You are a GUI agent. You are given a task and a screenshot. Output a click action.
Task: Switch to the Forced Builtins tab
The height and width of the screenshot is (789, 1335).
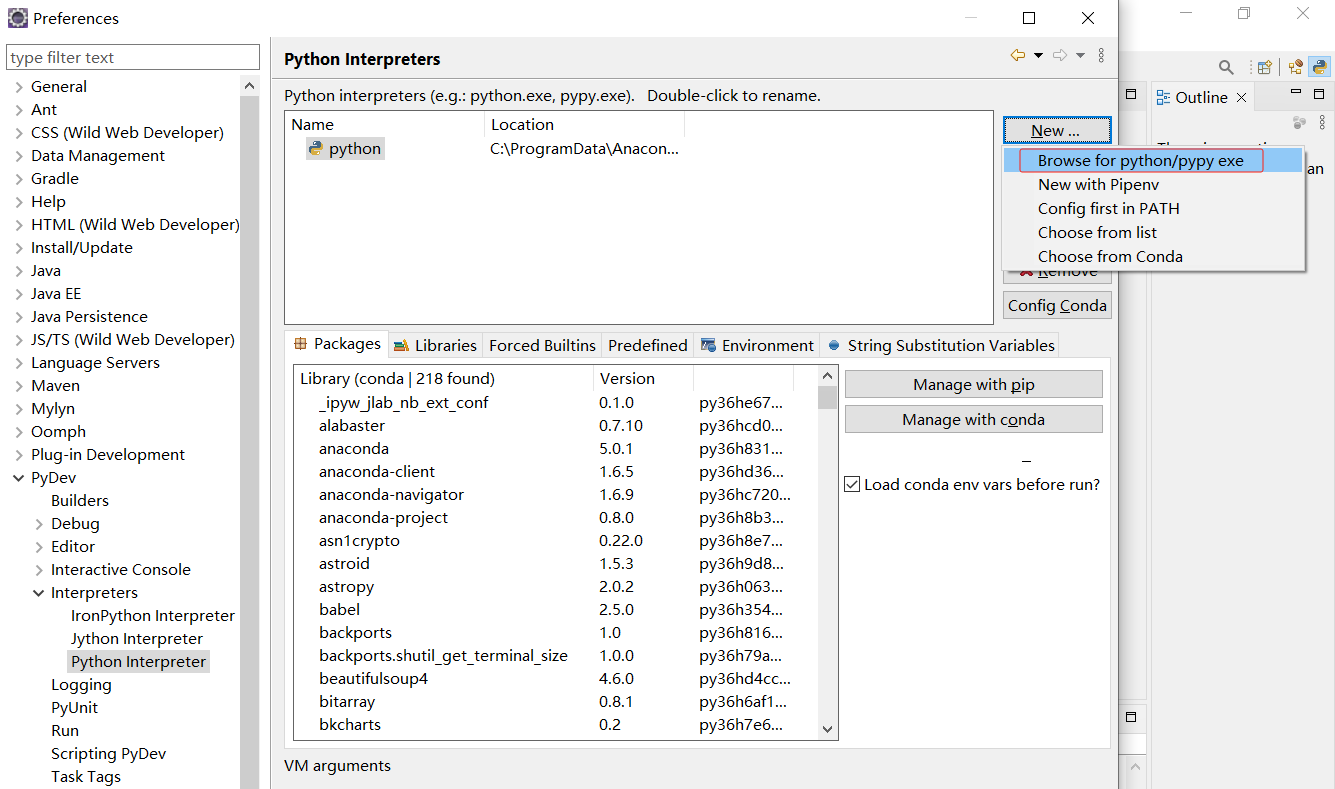[542, 345]
